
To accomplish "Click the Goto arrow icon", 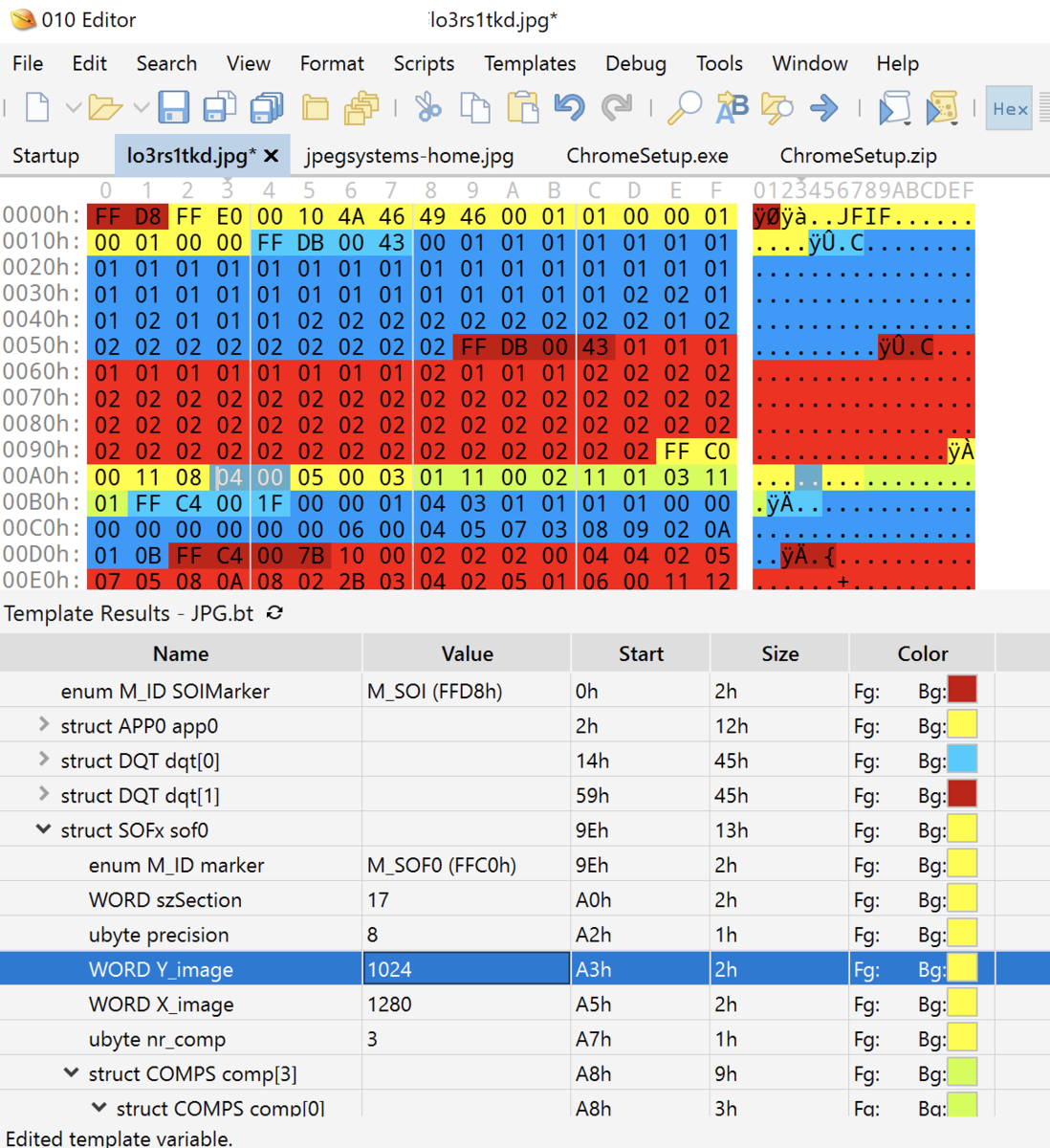I will (823, 107).
